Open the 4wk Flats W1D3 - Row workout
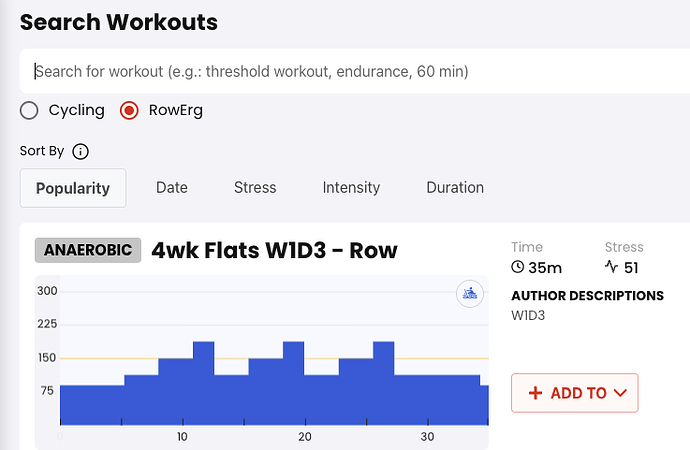The image size is (690, 450). pos(274,250)
